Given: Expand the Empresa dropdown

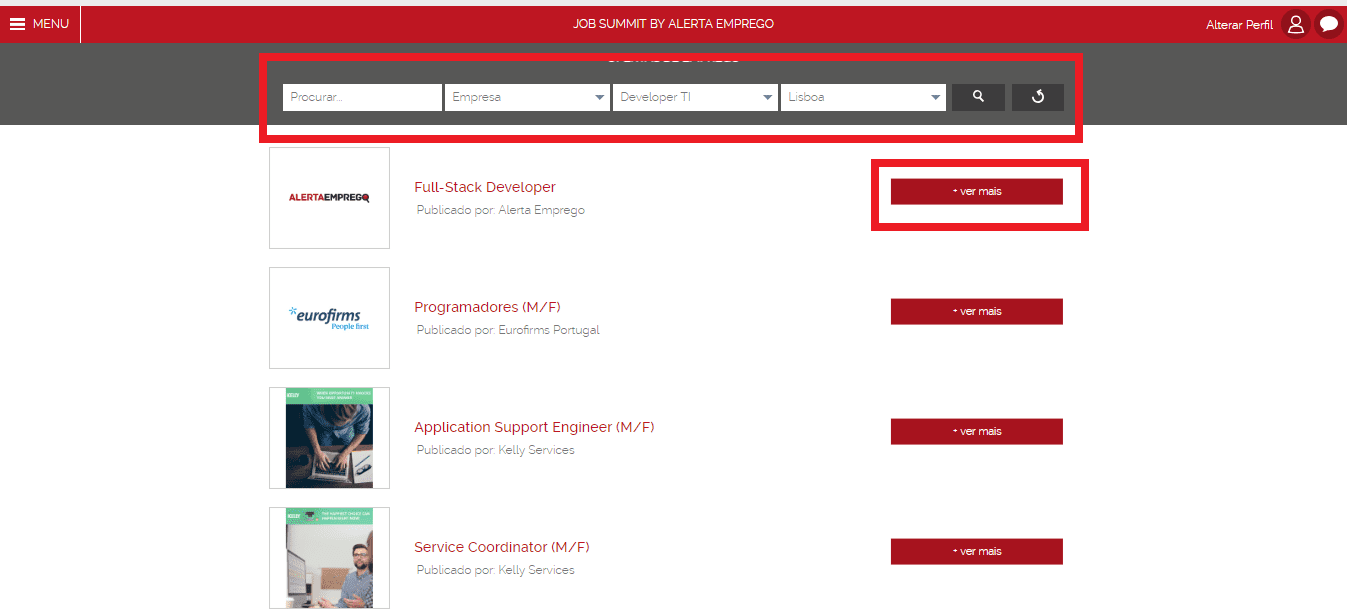Looking at the screenshot, I should pos(527,97).
